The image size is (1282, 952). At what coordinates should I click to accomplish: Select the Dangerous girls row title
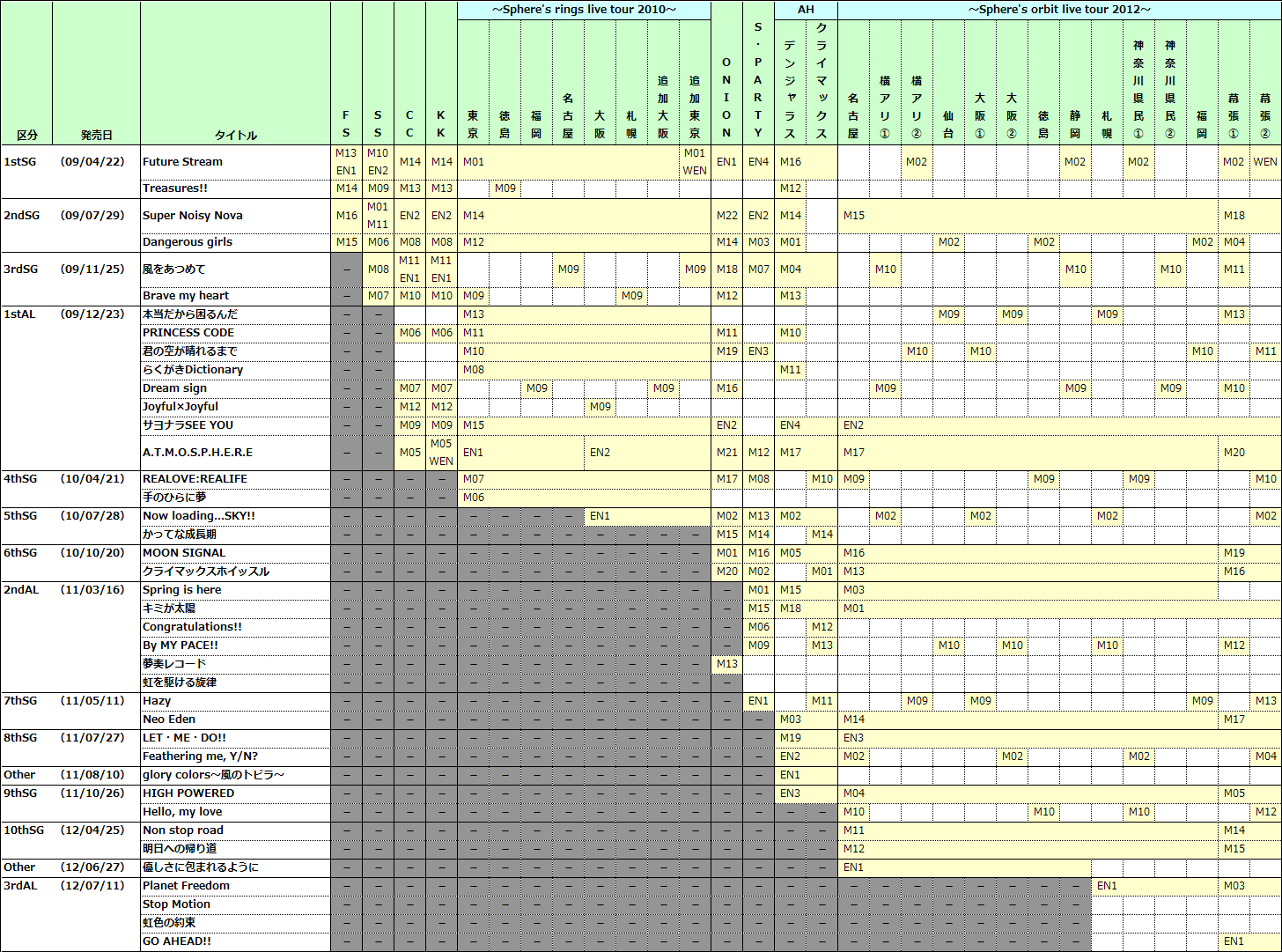coord(187,242)
